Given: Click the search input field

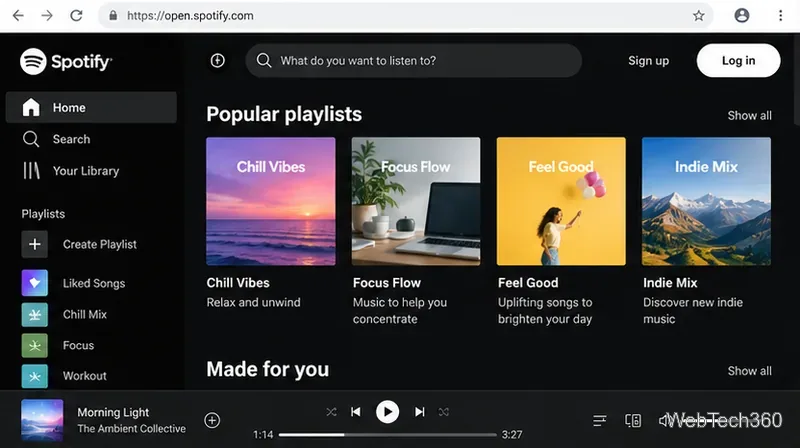Looking at the screenshot, I should click(x=414, y=61).
